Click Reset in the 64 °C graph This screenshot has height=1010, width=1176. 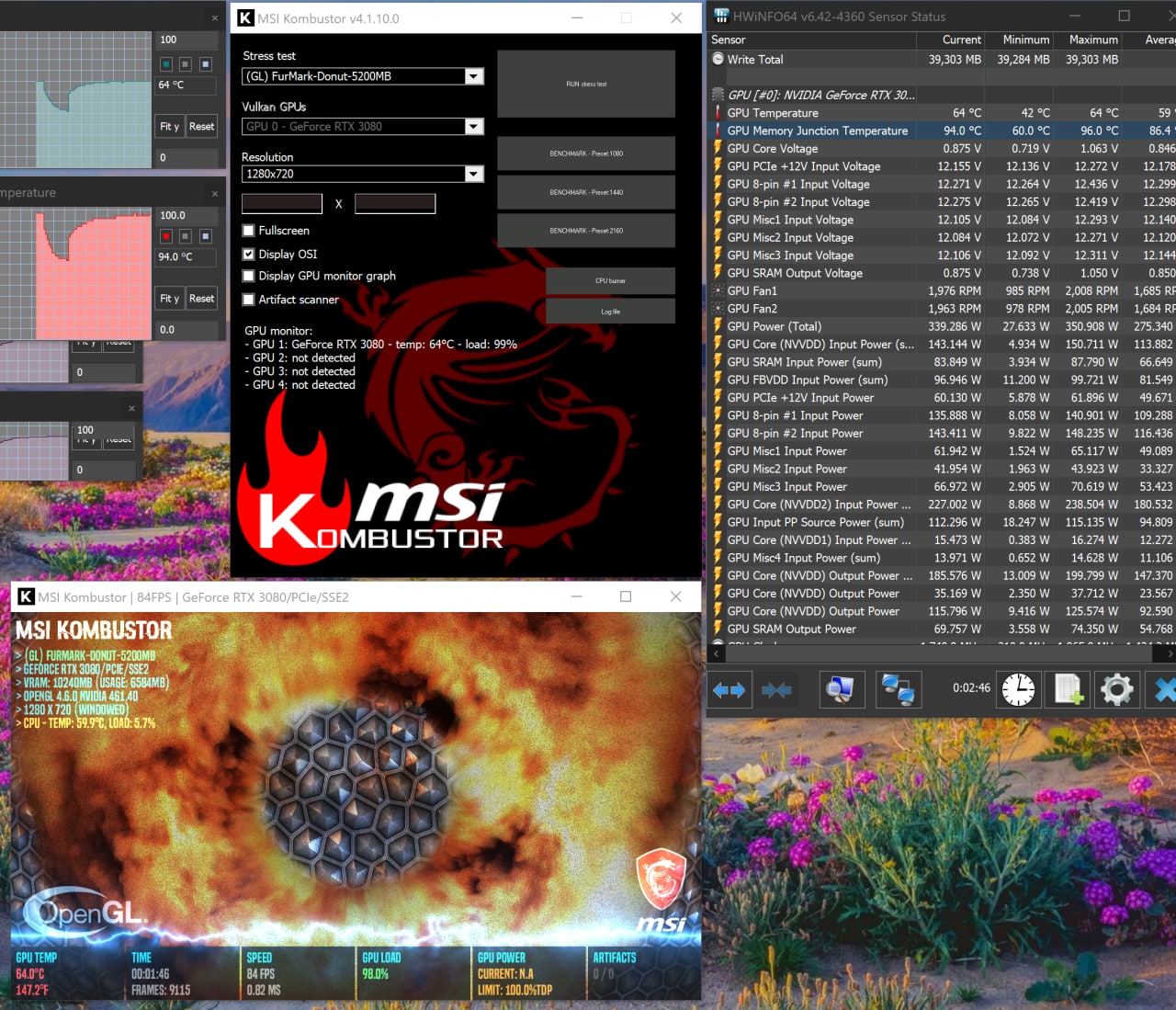click(201, 127)
